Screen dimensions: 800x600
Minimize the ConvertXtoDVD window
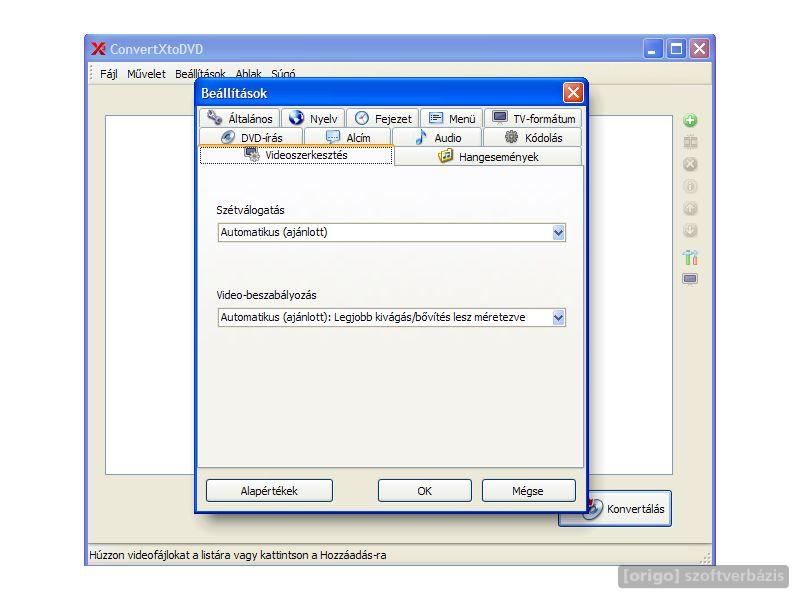click(x=653, y=49)
